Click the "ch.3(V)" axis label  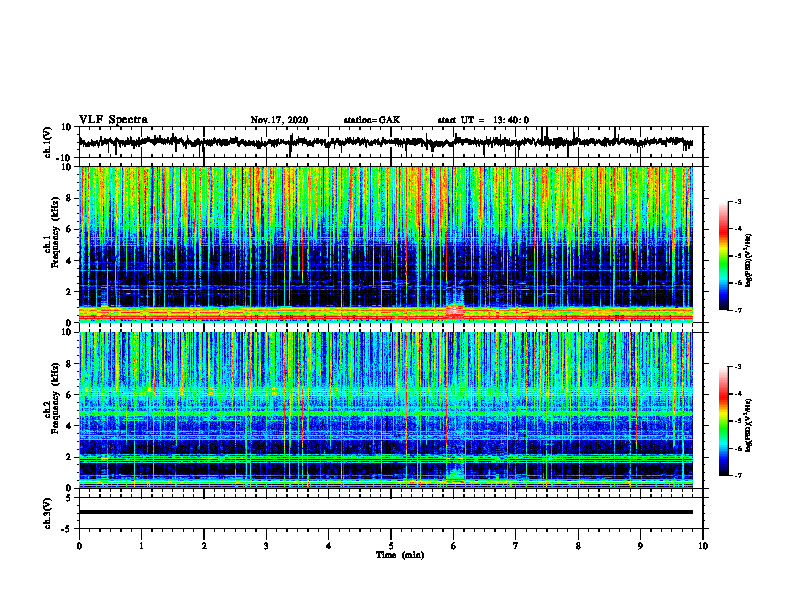point(48,513)
